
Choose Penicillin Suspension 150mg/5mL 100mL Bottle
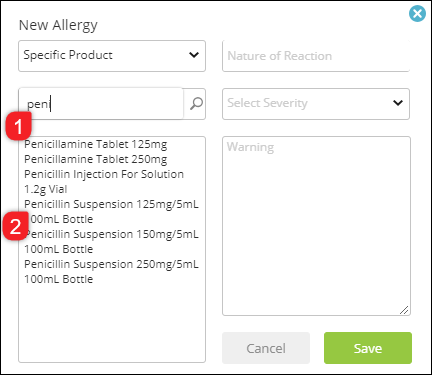coord(111,242)
